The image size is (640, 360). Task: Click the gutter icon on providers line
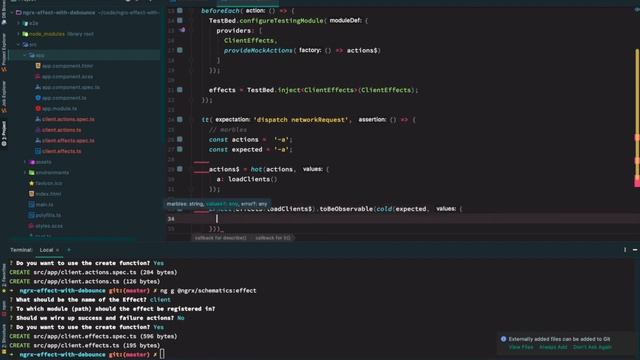click(x=182, y=30)
